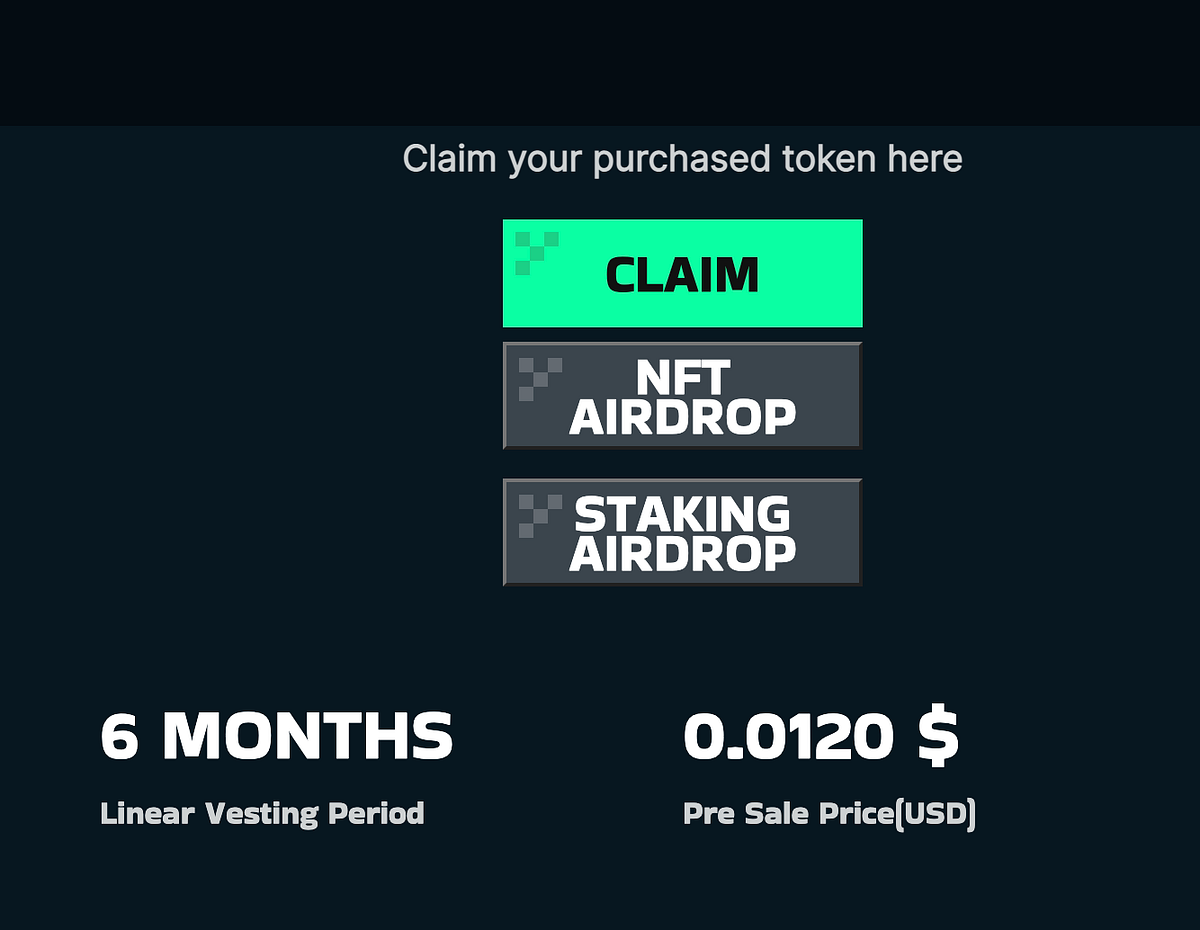Select the 'Linear Vesting Period' label

(x=263, y=813)
